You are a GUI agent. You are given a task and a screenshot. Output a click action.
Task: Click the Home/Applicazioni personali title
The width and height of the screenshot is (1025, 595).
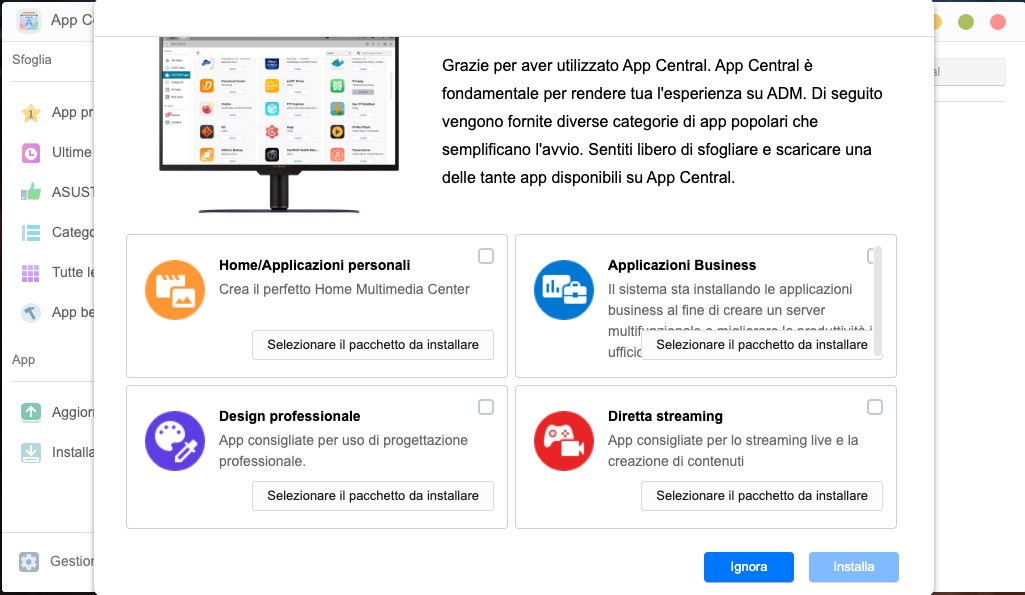tap(314, 265)
